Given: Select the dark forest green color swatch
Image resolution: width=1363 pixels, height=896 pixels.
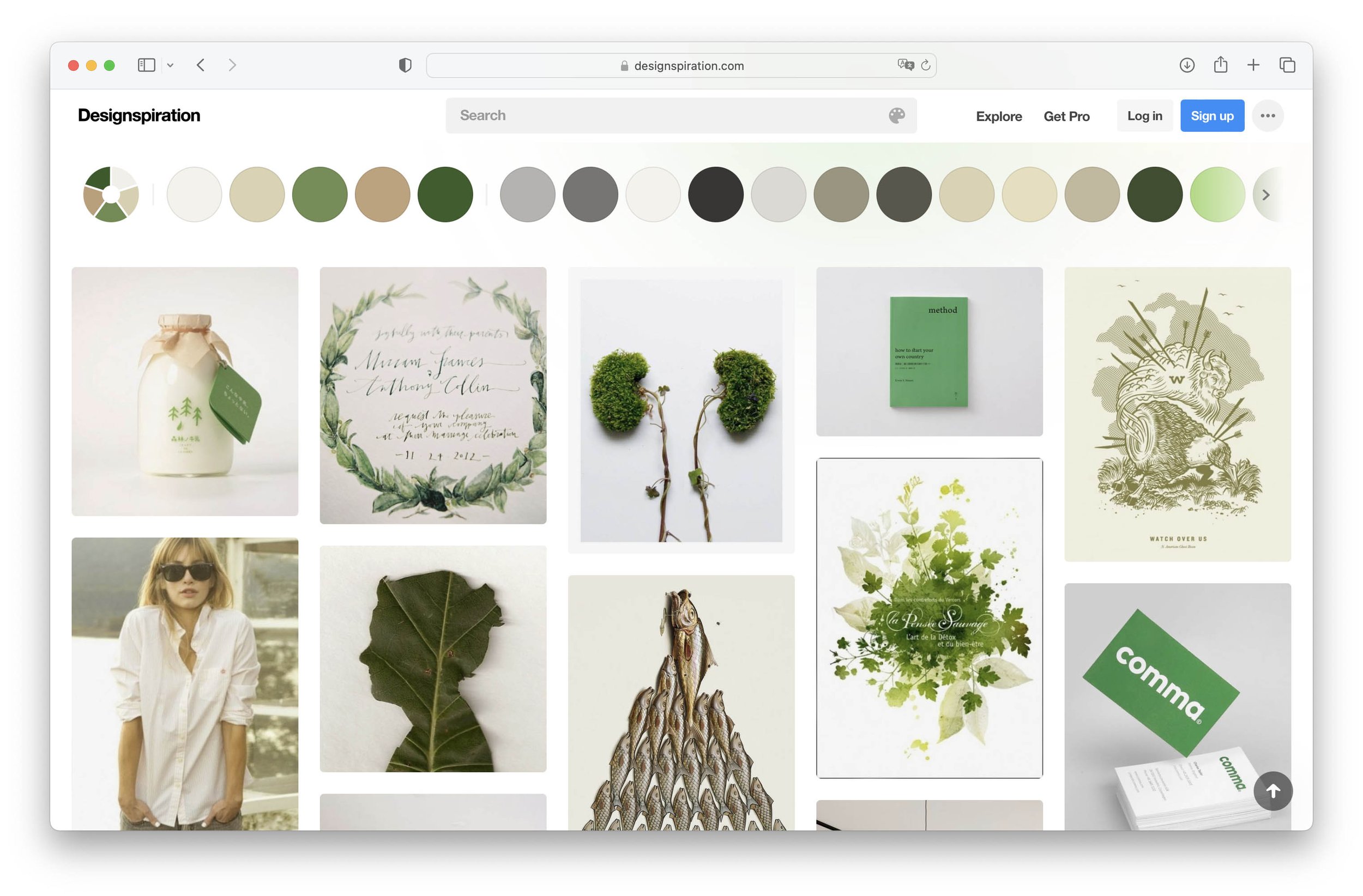Looking at the screenshot, I should [445, 195].
